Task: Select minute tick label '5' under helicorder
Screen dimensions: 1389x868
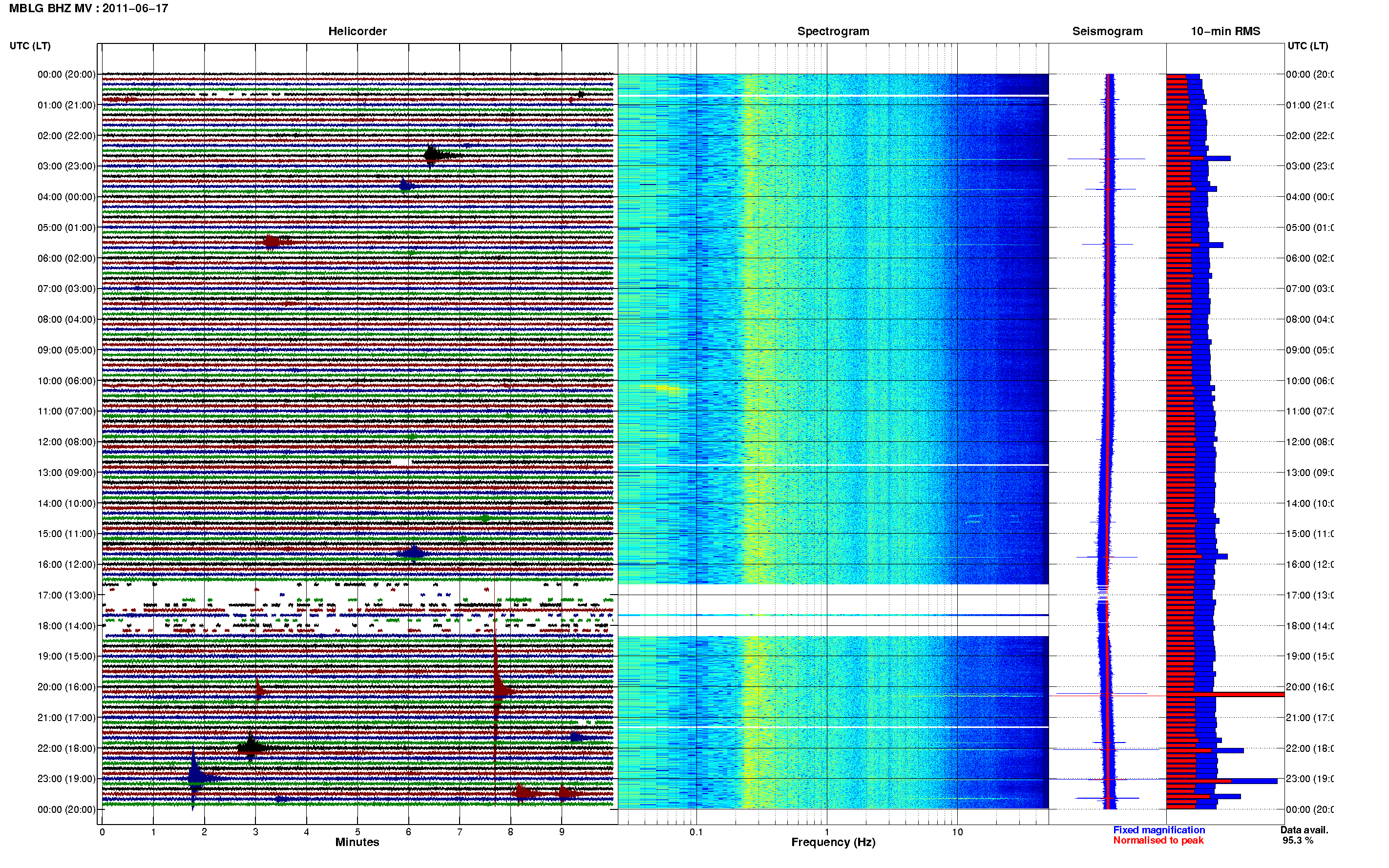Action: [357, 832]
